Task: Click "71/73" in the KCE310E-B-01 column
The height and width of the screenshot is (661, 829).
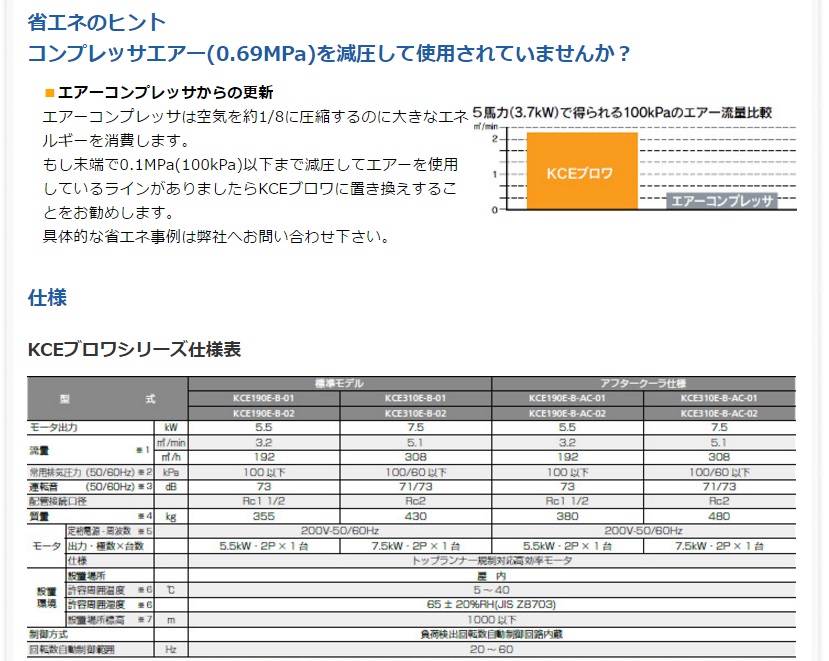Action: (416, 486)
